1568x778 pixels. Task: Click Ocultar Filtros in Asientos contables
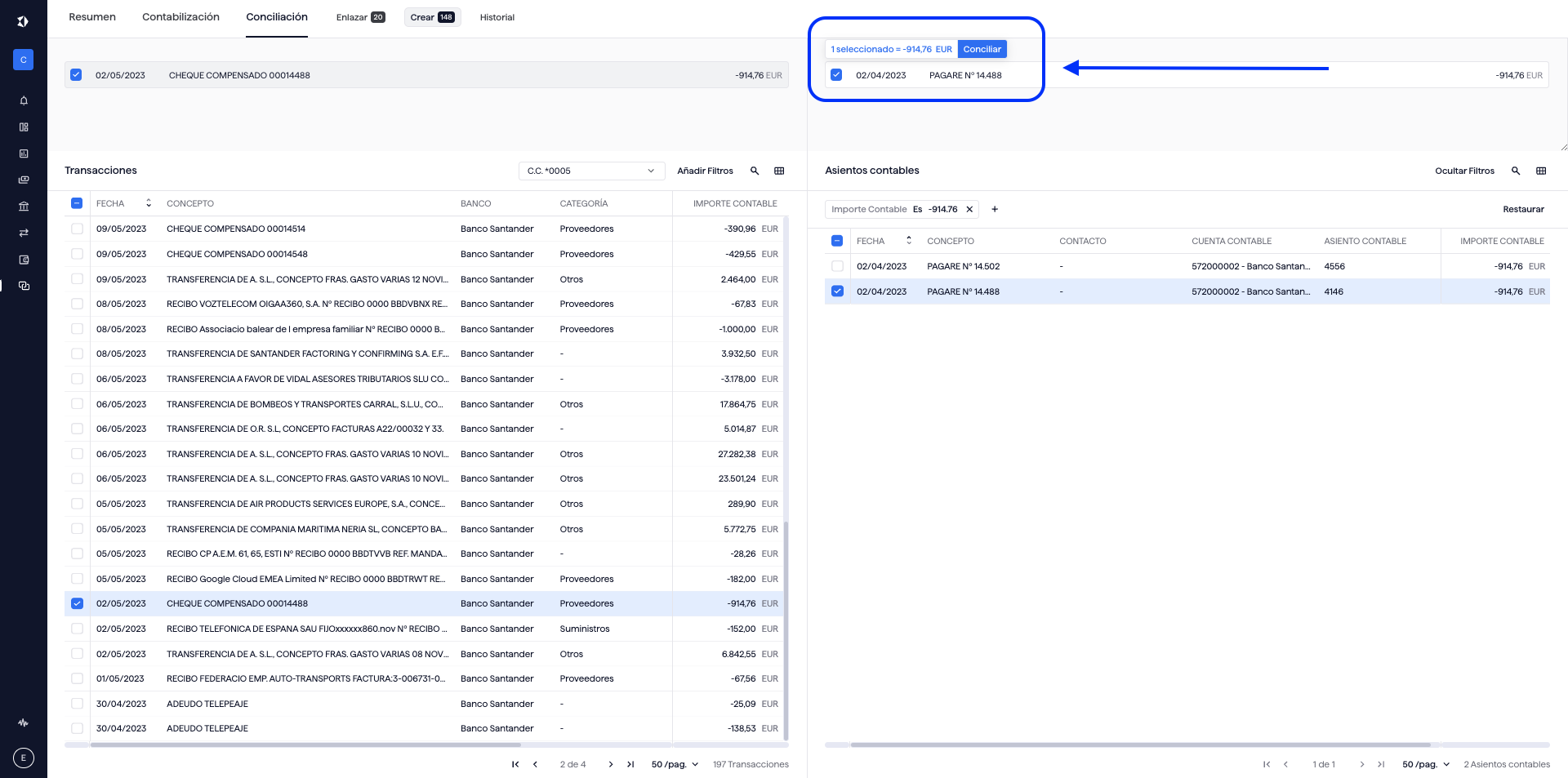click(x=1464, y=171)
